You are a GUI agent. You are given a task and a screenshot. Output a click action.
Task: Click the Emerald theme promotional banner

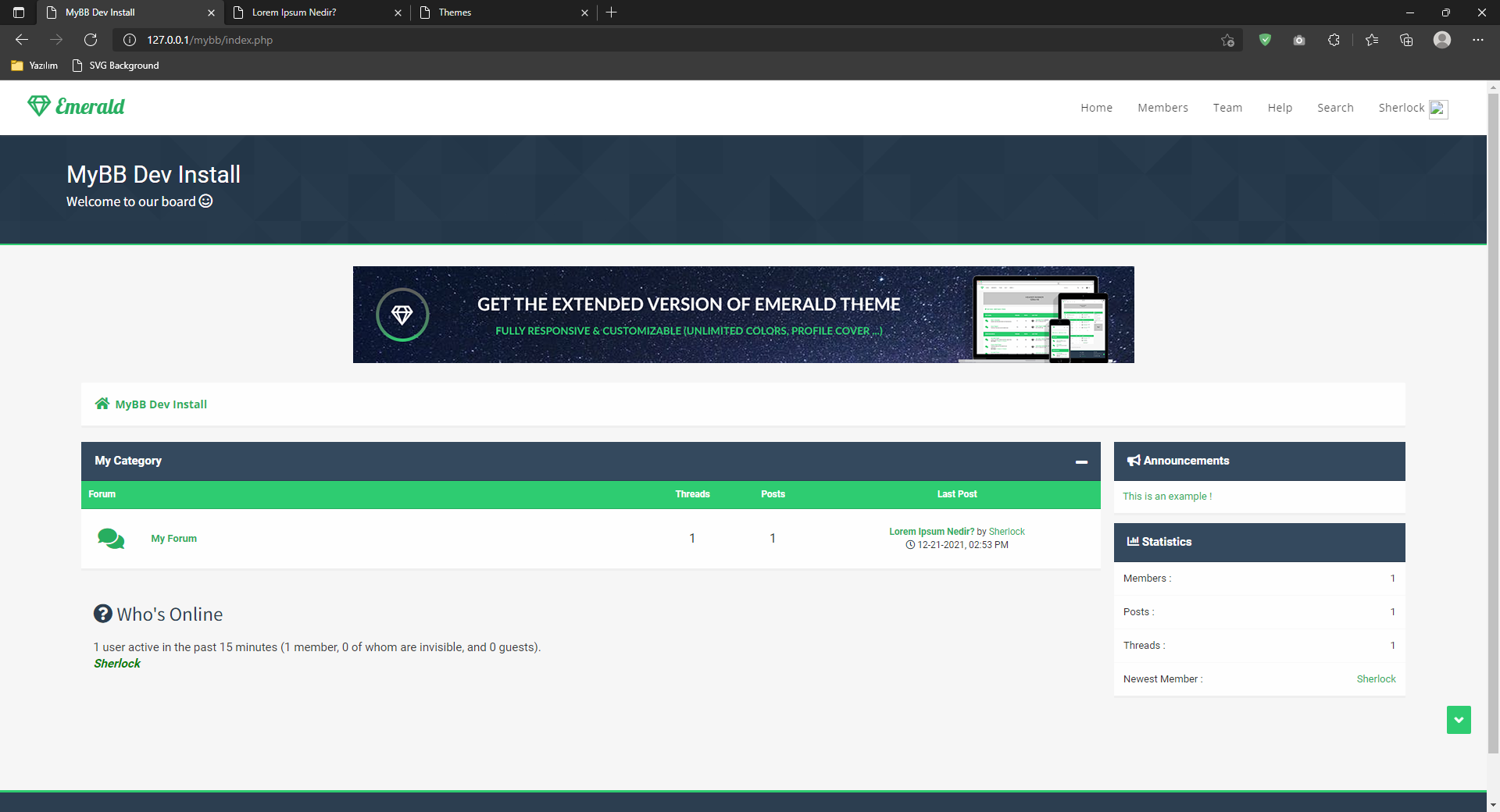point(743,315)
